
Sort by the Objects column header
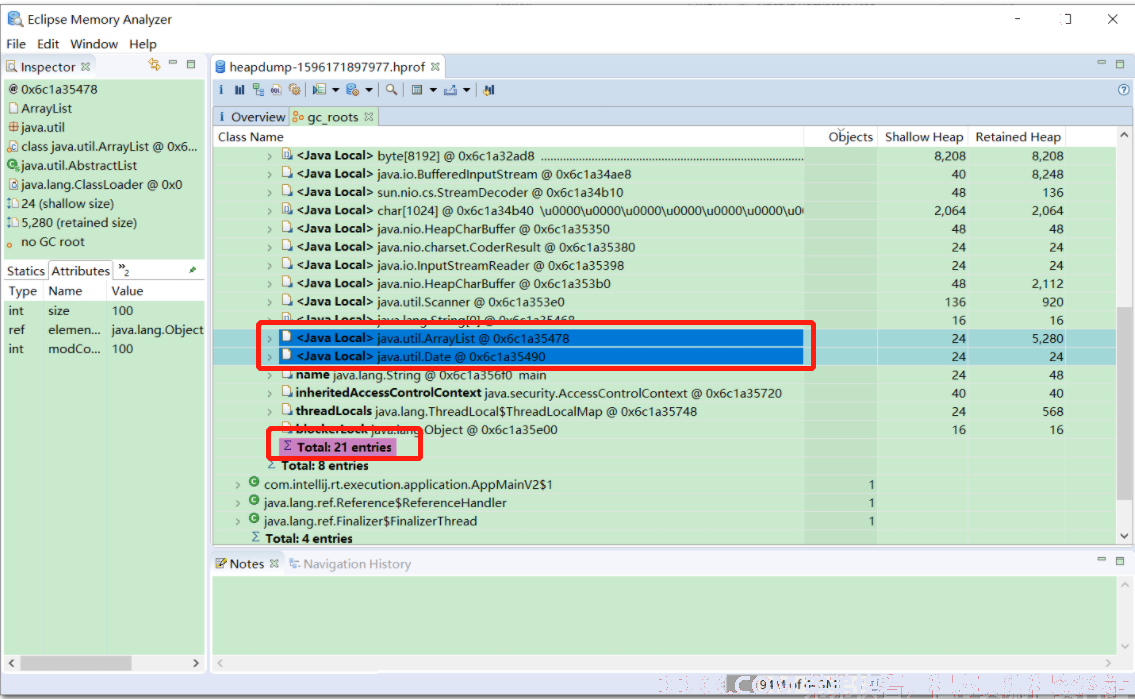pos(841,137)
